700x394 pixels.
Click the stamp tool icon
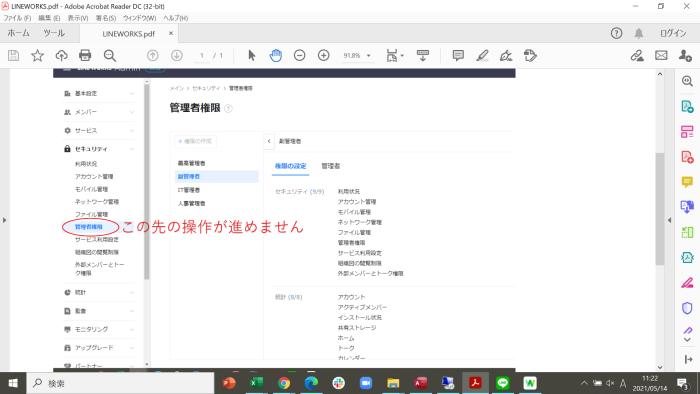[x=530, y=55]
